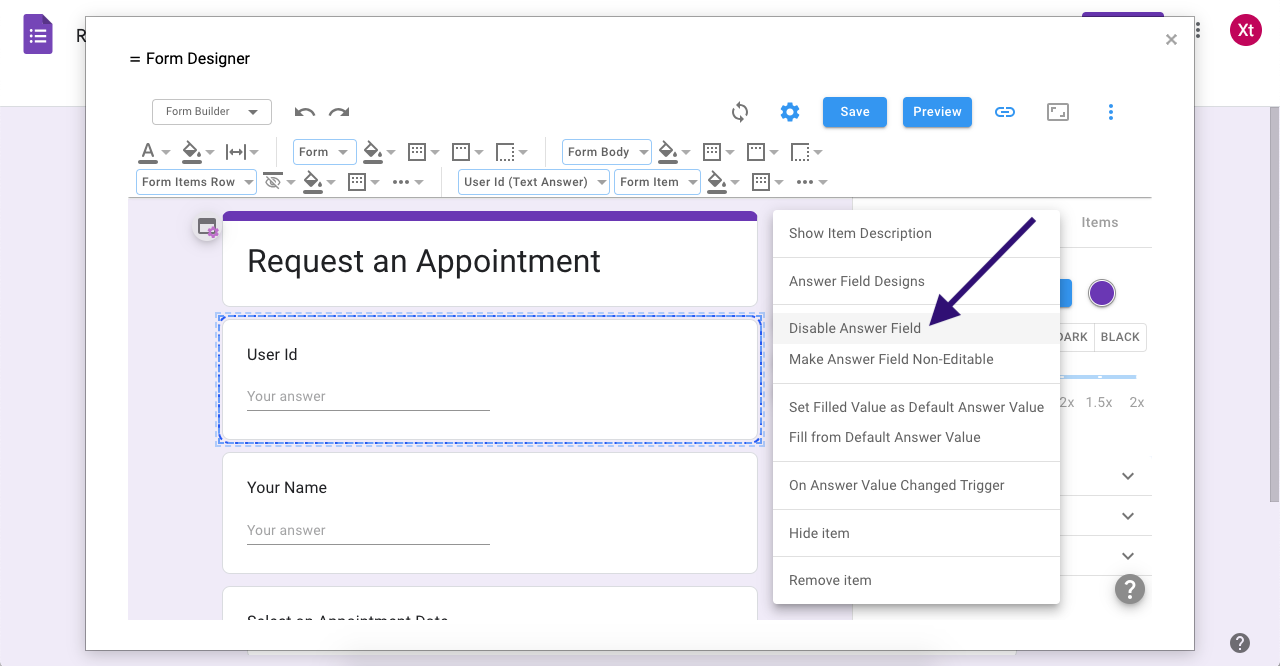Viewport: 1280px width, 666px height.
Task: Select the Request an Appointment title
Action: pos(424,261)
